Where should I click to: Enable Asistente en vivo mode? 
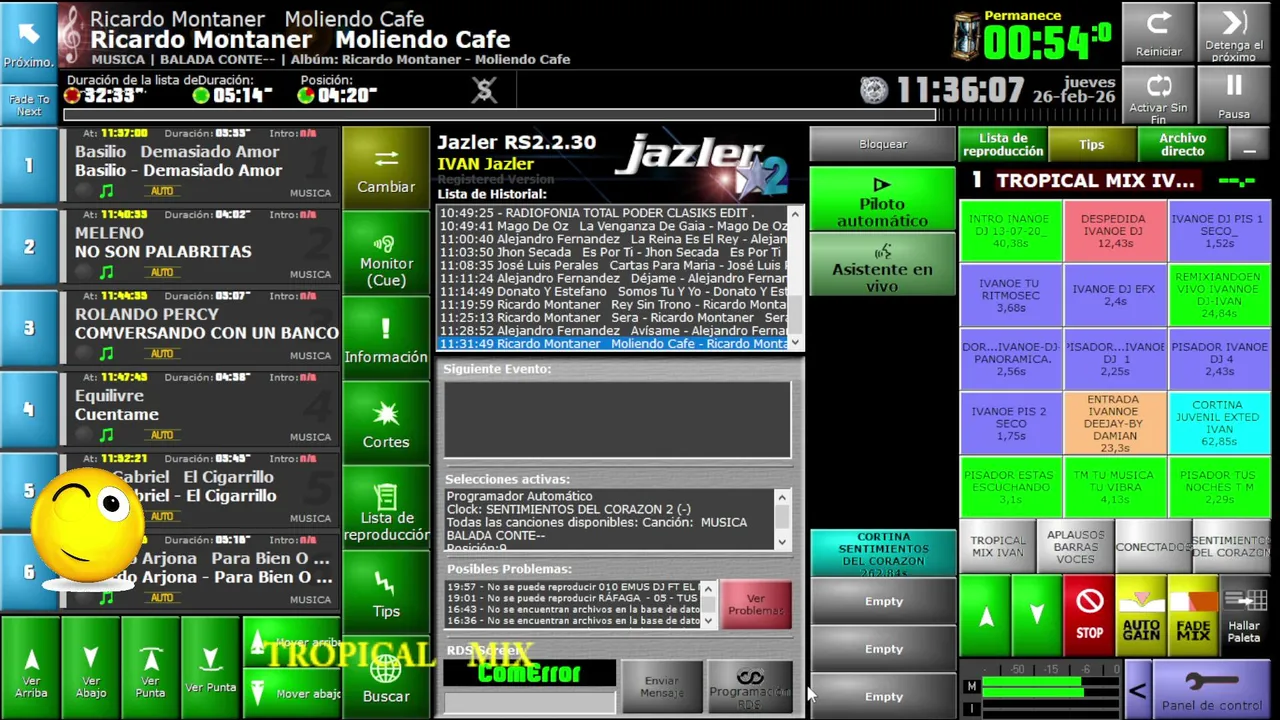(x=882, y=264)
